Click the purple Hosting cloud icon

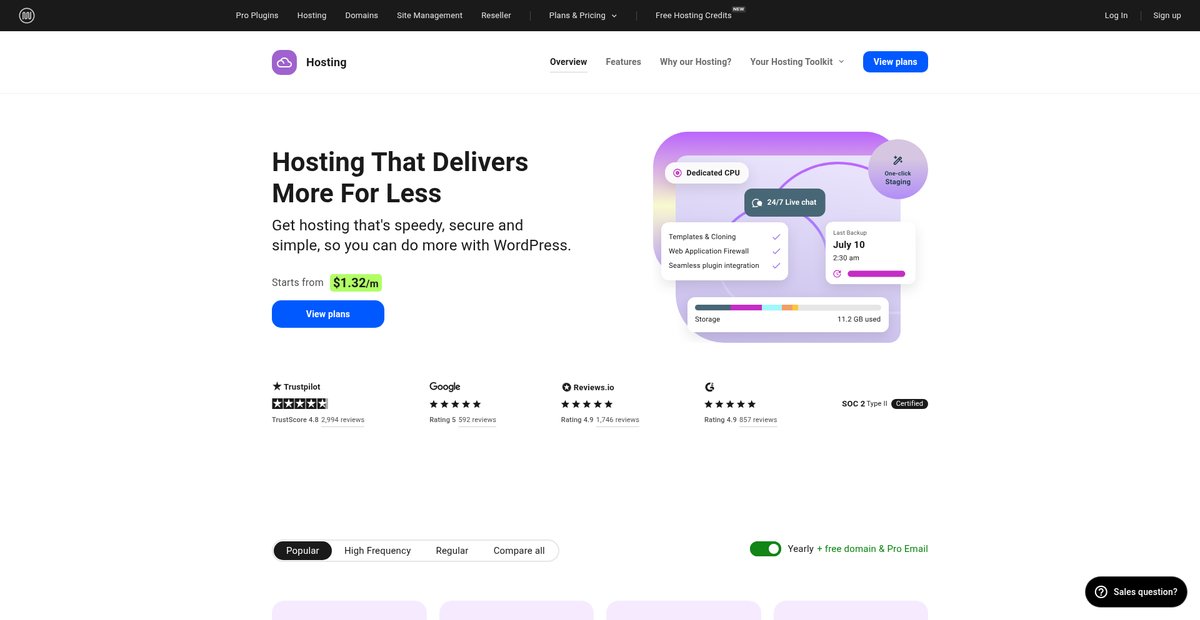point(284,62)
